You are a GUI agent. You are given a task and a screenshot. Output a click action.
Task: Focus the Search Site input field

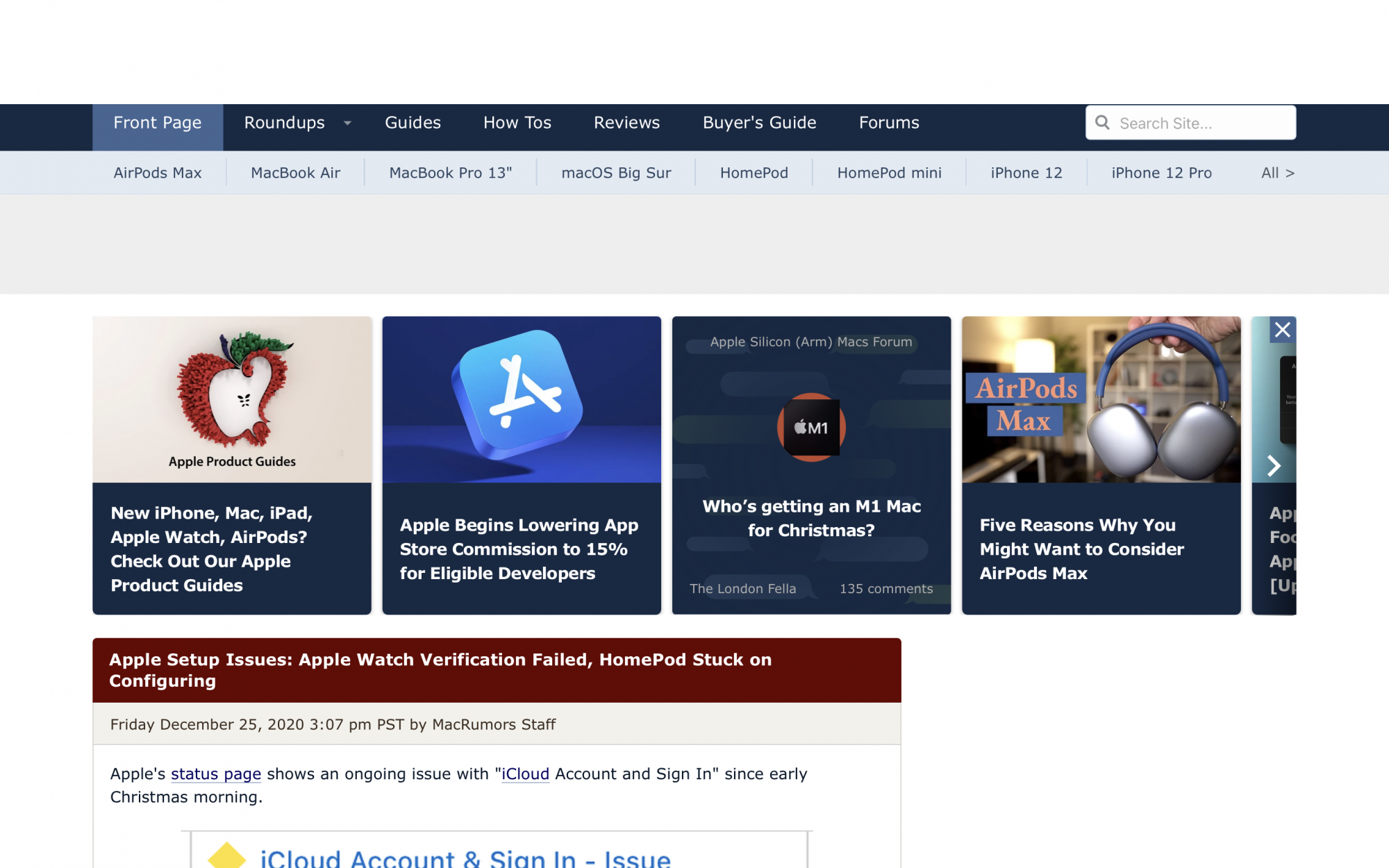click(x=1201, y=123)
